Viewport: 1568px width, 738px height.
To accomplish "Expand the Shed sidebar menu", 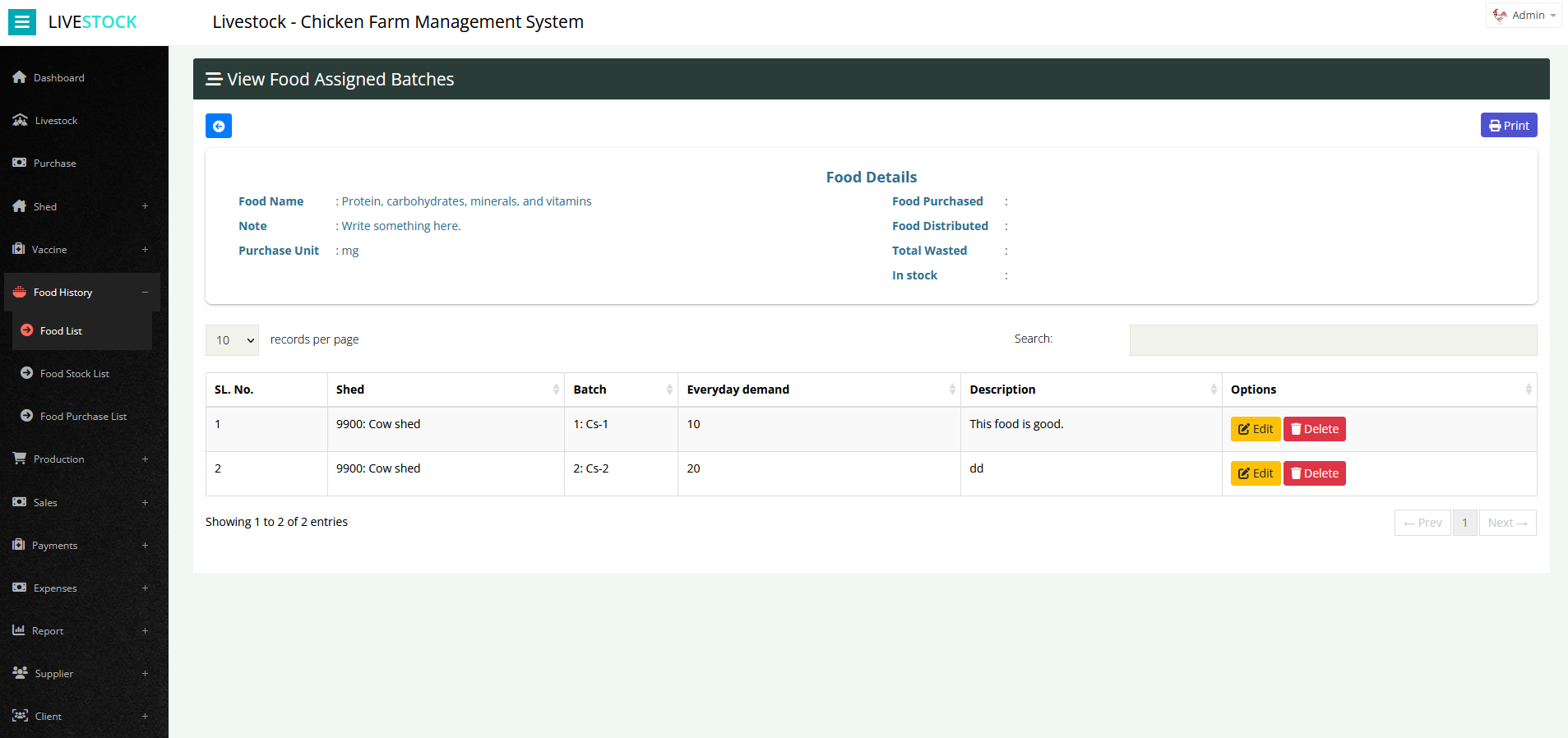I will coord(145,206).
